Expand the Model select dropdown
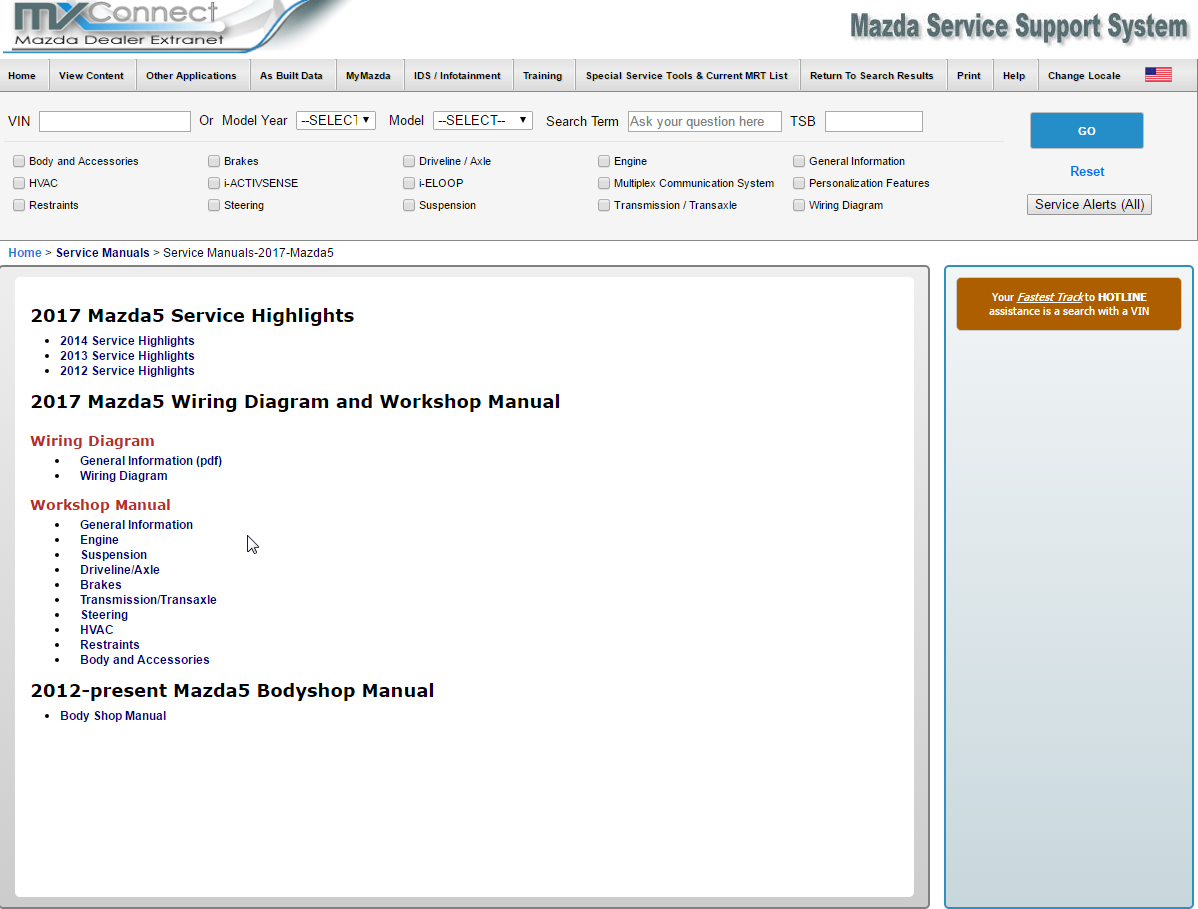 coord(482,120)
